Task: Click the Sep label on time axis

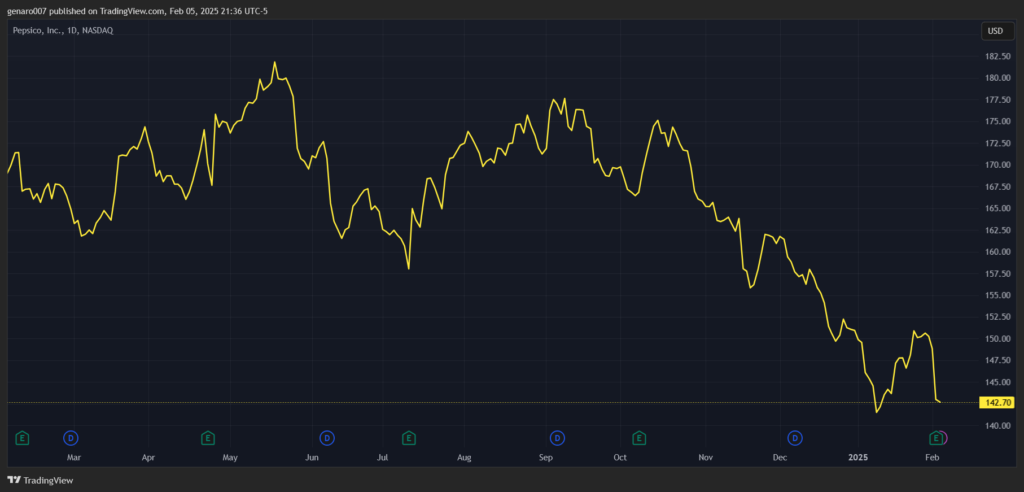Action: [546, 457]
